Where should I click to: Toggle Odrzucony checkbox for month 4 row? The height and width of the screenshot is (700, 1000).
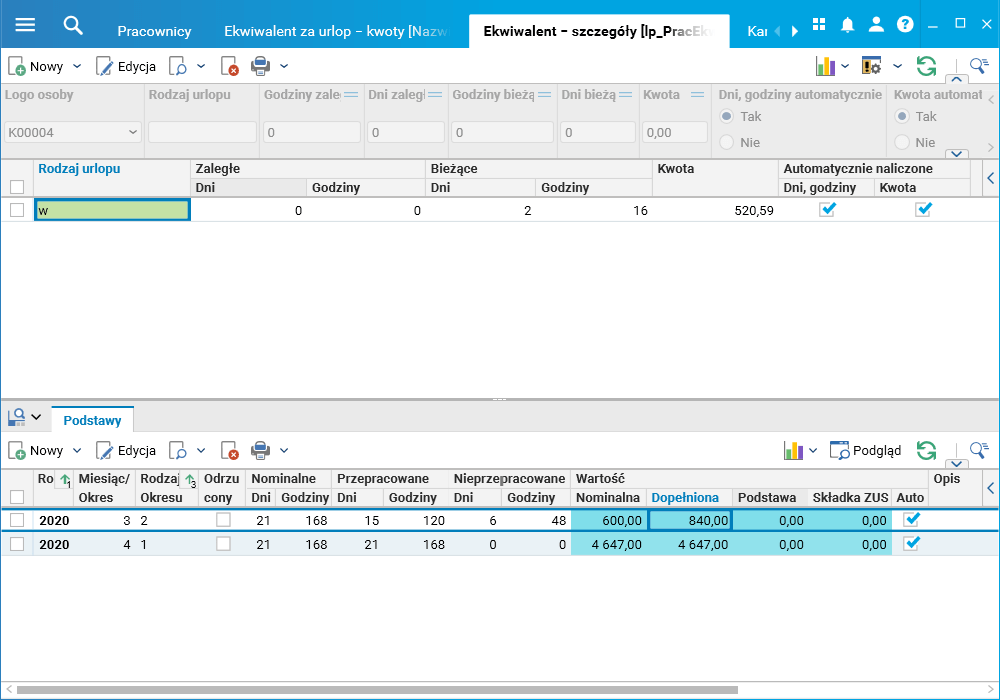pyautogui.click(x=224, y=544)
